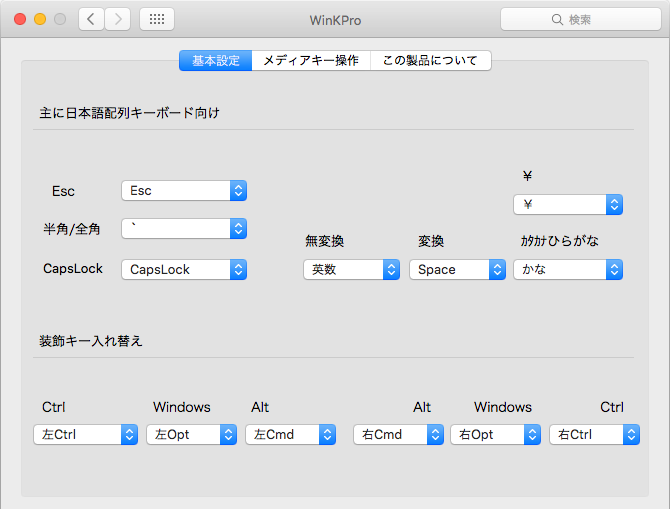Click the Windows label above 左Opt
670x509 pixels.
[182, 407]
